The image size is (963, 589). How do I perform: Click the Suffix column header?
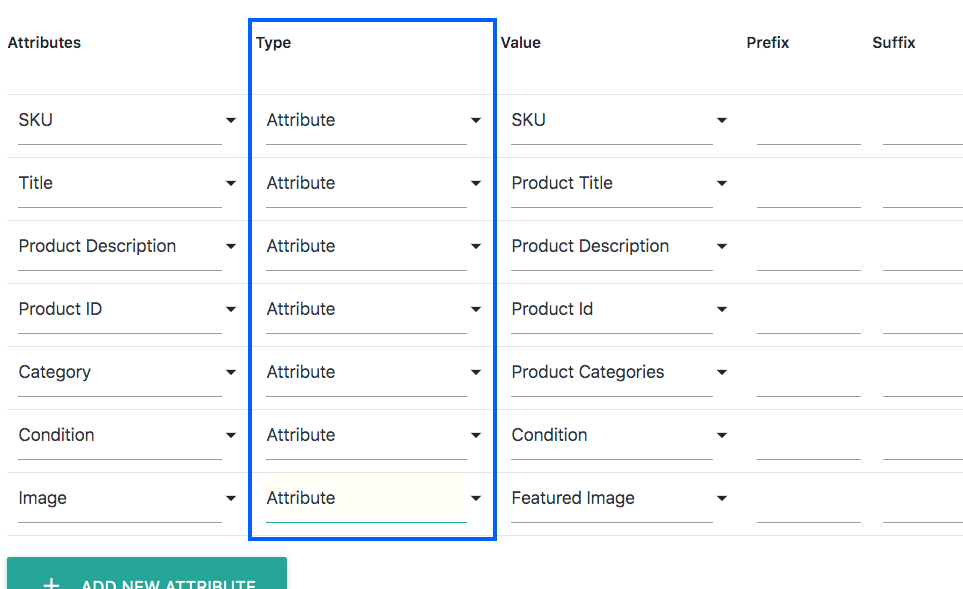[894, 42]
